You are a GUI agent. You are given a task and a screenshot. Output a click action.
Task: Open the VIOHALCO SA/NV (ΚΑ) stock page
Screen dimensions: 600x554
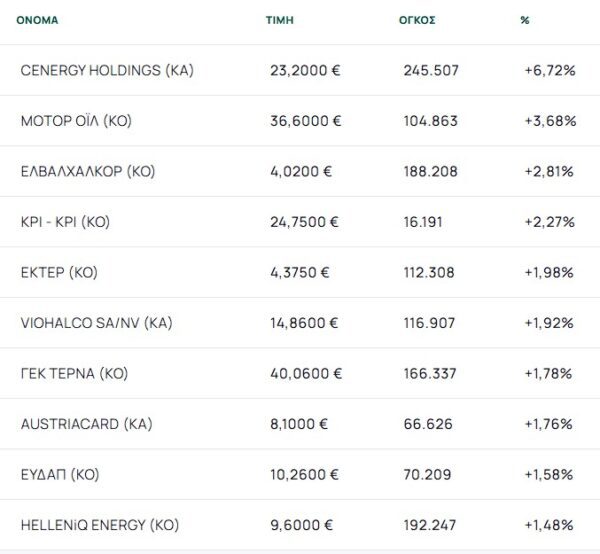(x=96, y=323)
